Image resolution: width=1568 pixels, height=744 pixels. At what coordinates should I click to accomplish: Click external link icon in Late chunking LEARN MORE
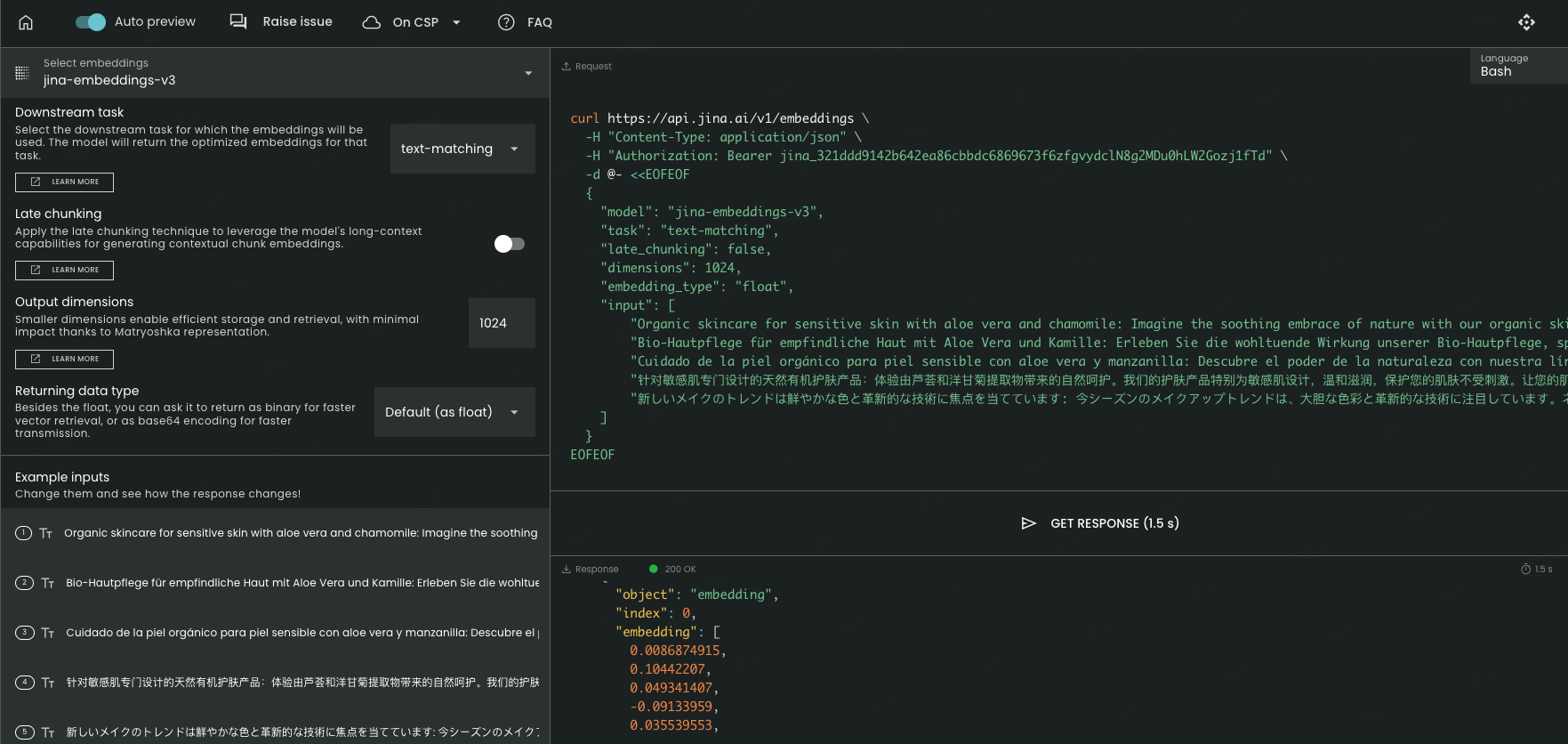tap(36, 270)
